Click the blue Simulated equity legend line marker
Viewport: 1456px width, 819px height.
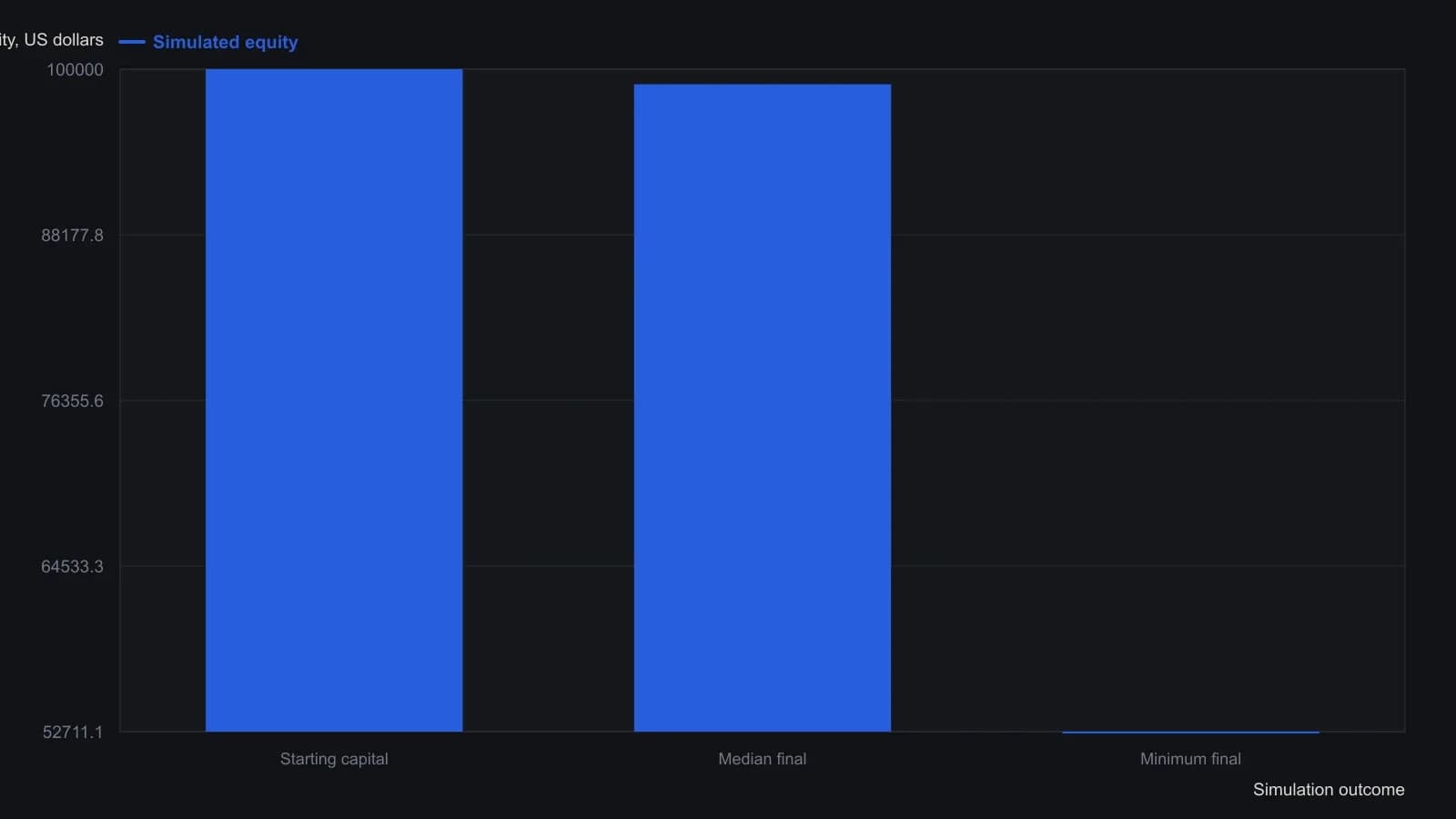pyautogui.click(x=132, y=42)
